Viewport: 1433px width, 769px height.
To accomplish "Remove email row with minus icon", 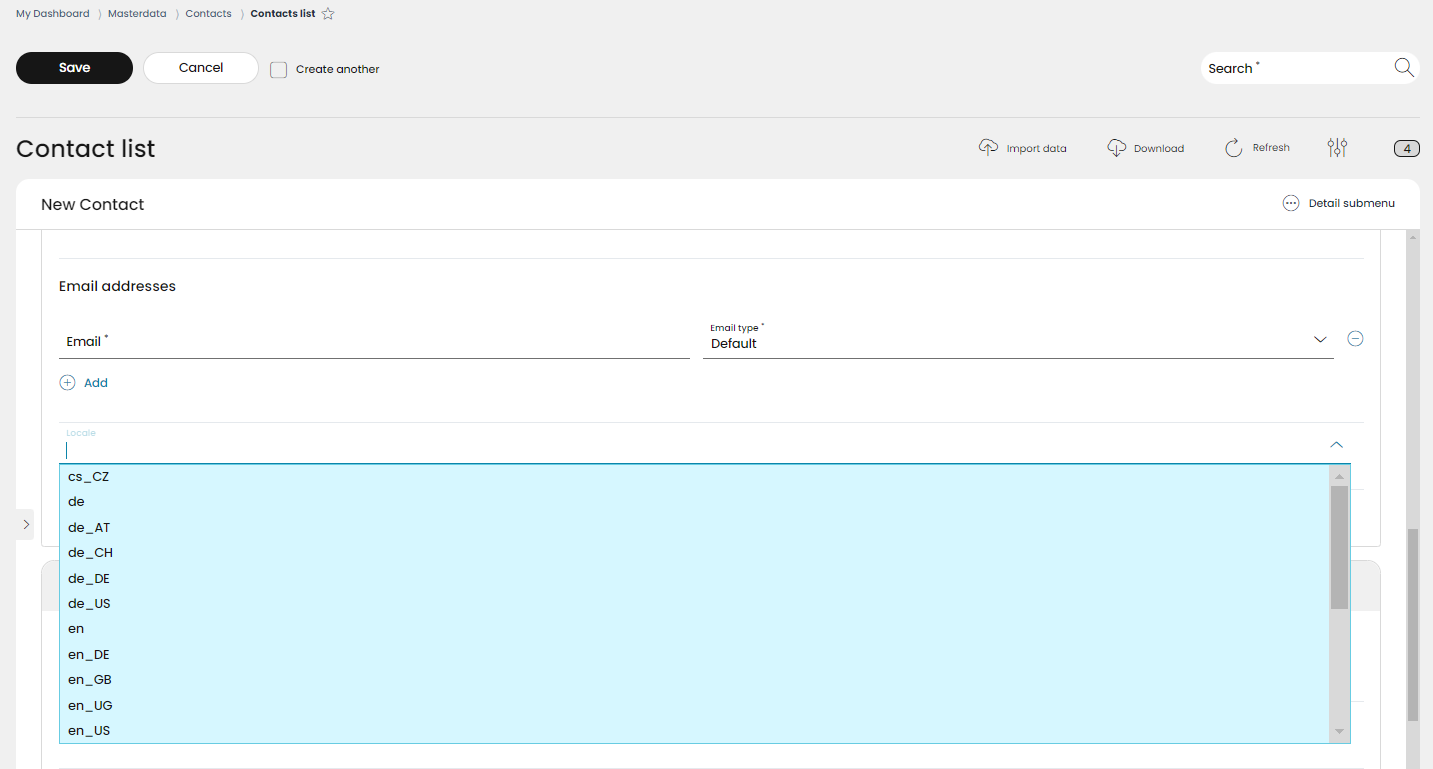I will pyautogui.click(x=1355, y=338).
